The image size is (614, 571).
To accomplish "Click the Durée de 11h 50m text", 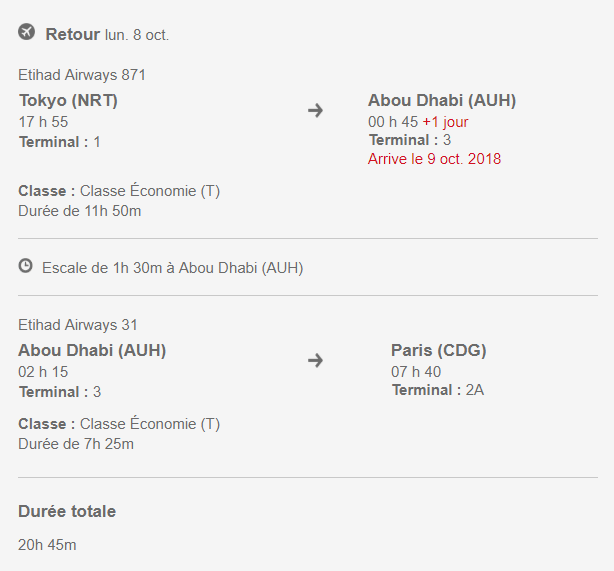I will click(79, 211).
